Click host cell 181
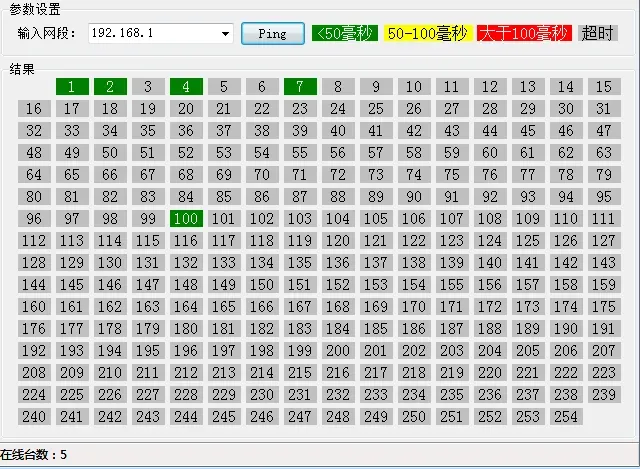 224,329
